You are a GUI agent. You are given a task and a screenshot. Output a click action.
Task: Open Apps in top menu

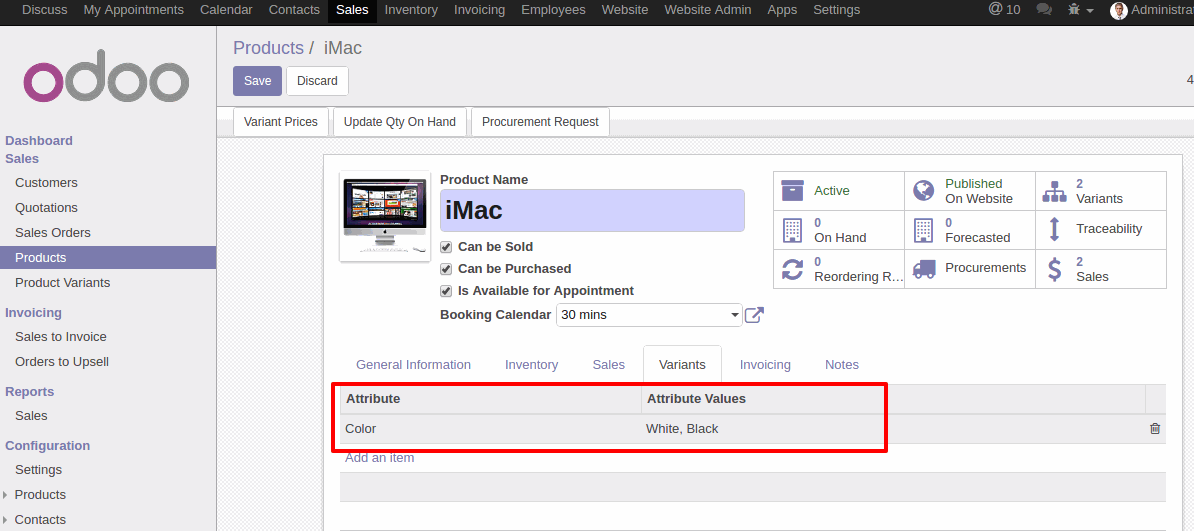click(x=782, y=10)
